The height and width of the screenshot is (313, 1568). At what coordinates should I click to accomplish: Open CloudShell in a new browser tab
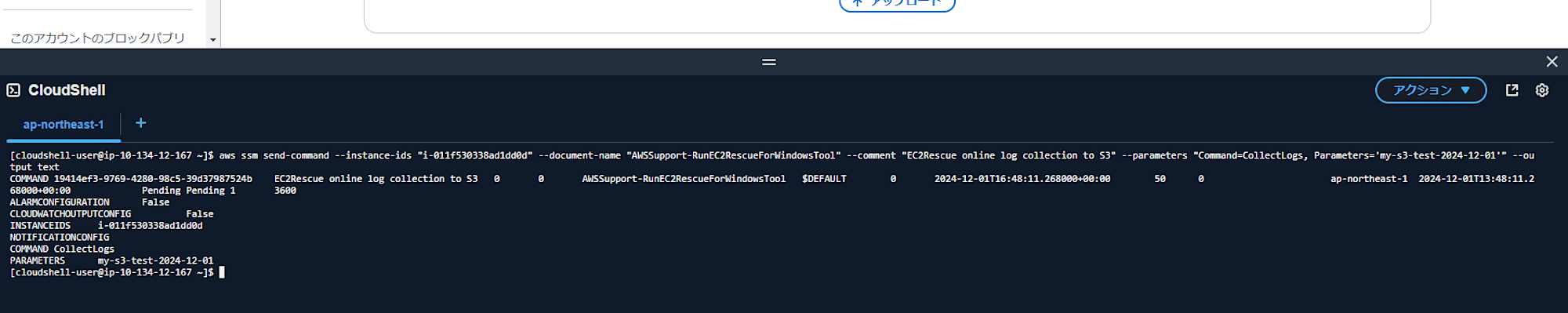[1512, 90]
